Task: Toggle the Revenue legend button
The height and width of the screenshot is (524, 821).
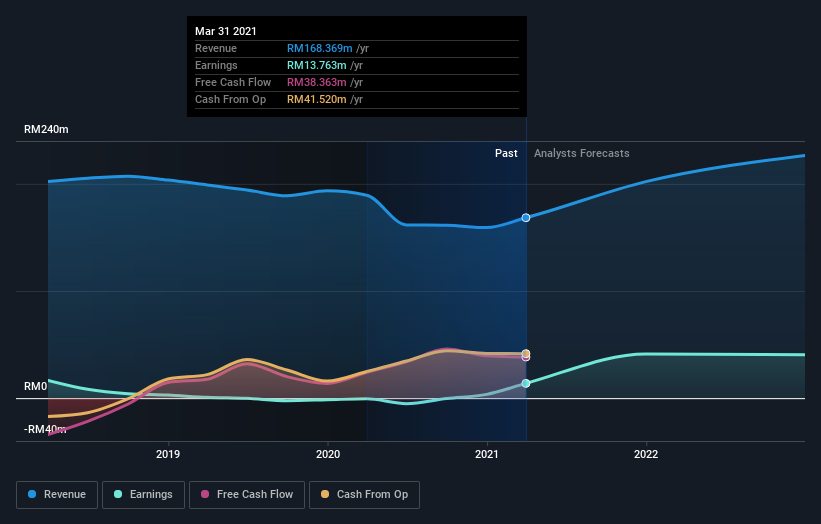Action: point(57,495)
